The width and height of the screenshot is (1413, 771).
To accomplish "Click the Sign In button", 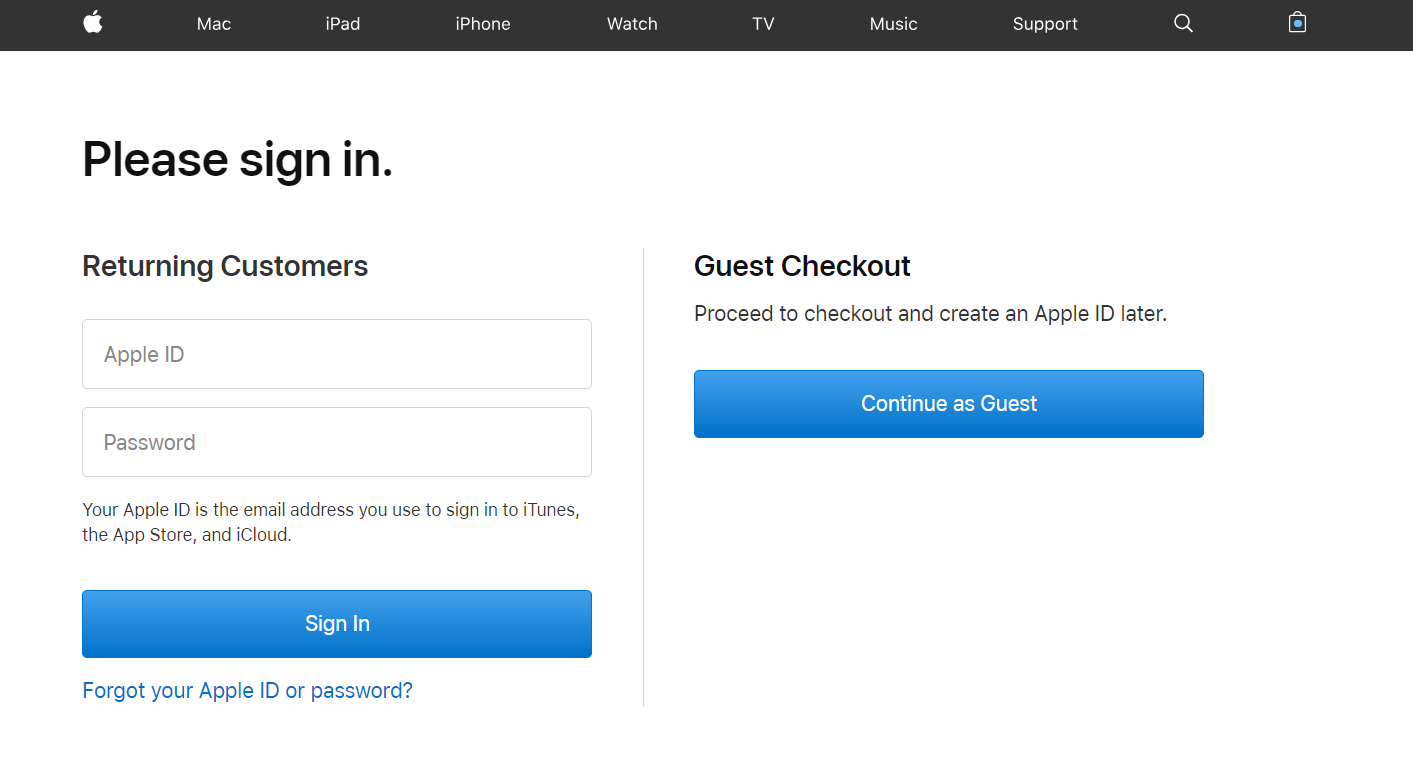I will [x=337, y=624].
